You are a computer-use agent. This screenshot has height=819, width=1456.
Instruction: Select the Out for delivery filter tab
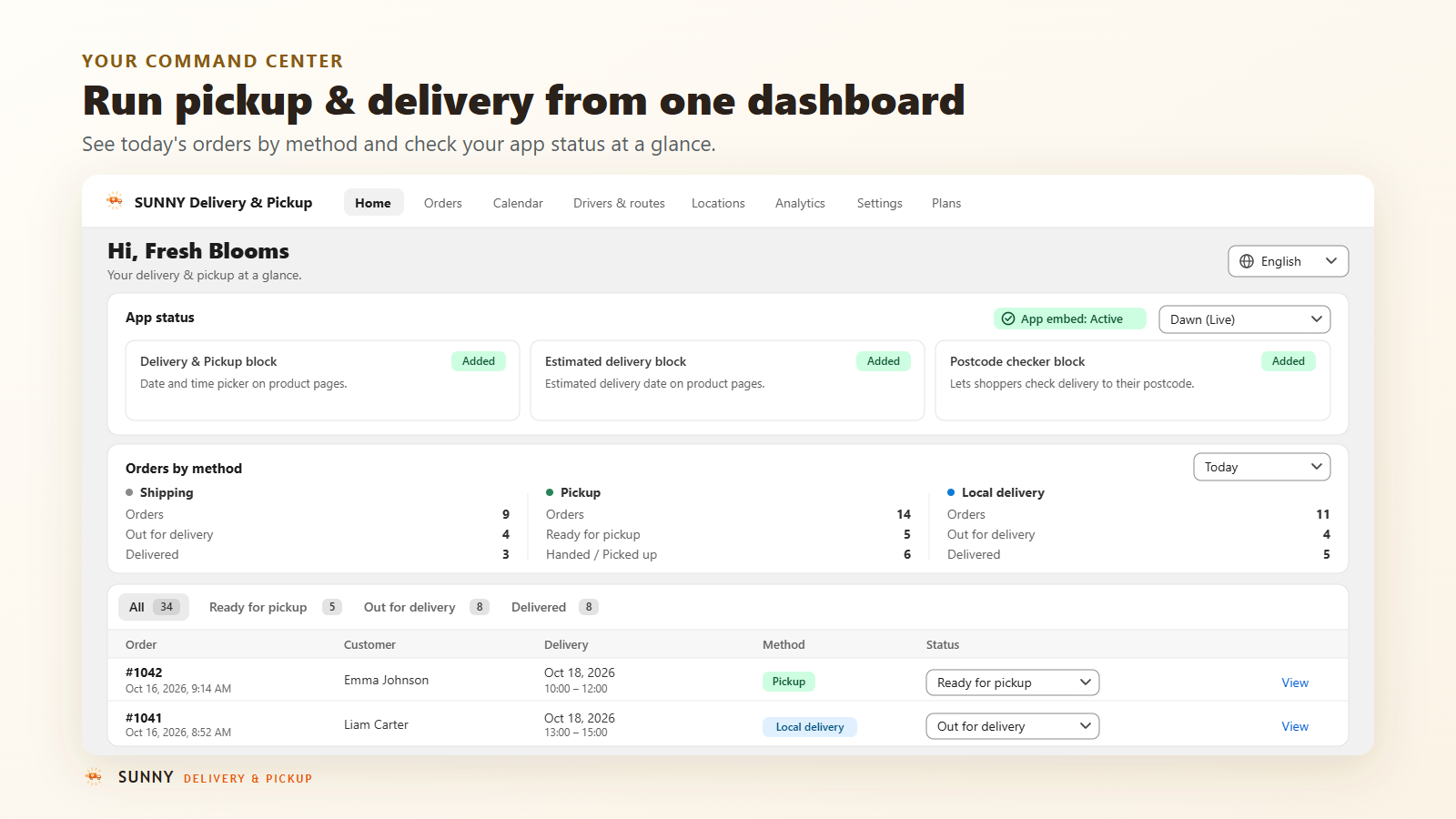coord(426,607)
